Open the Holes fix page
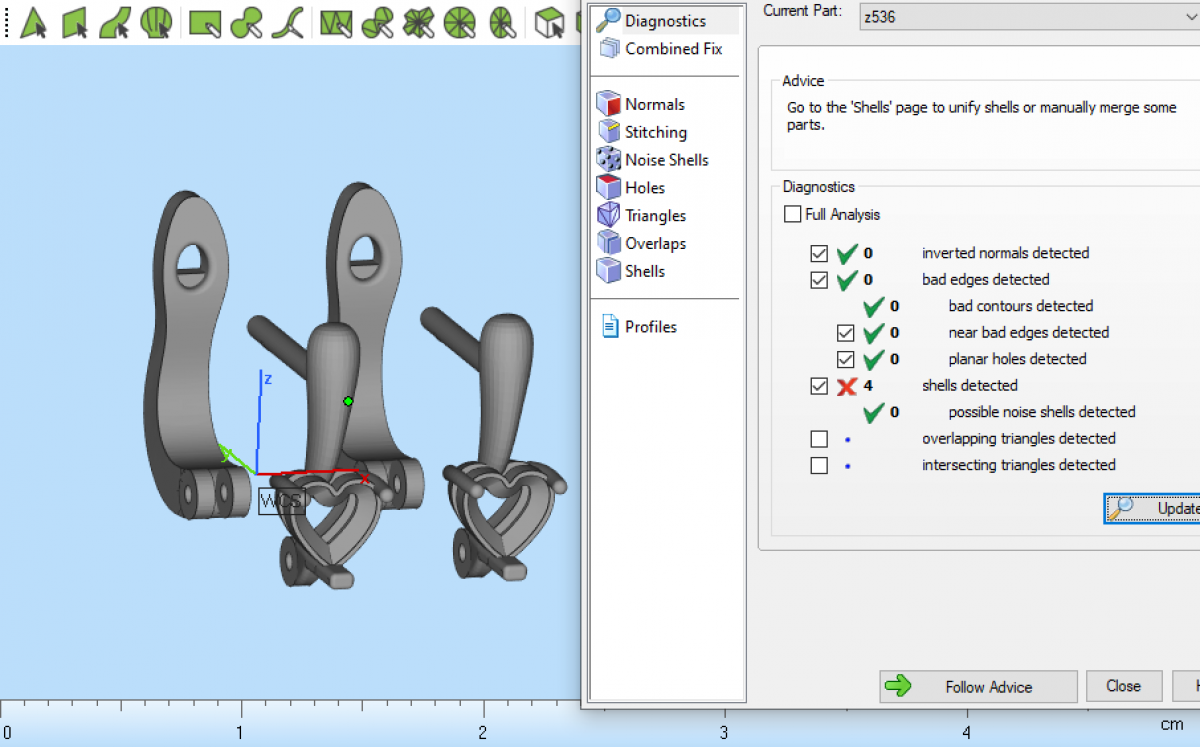1200x747 pixels. click(644, 188)
